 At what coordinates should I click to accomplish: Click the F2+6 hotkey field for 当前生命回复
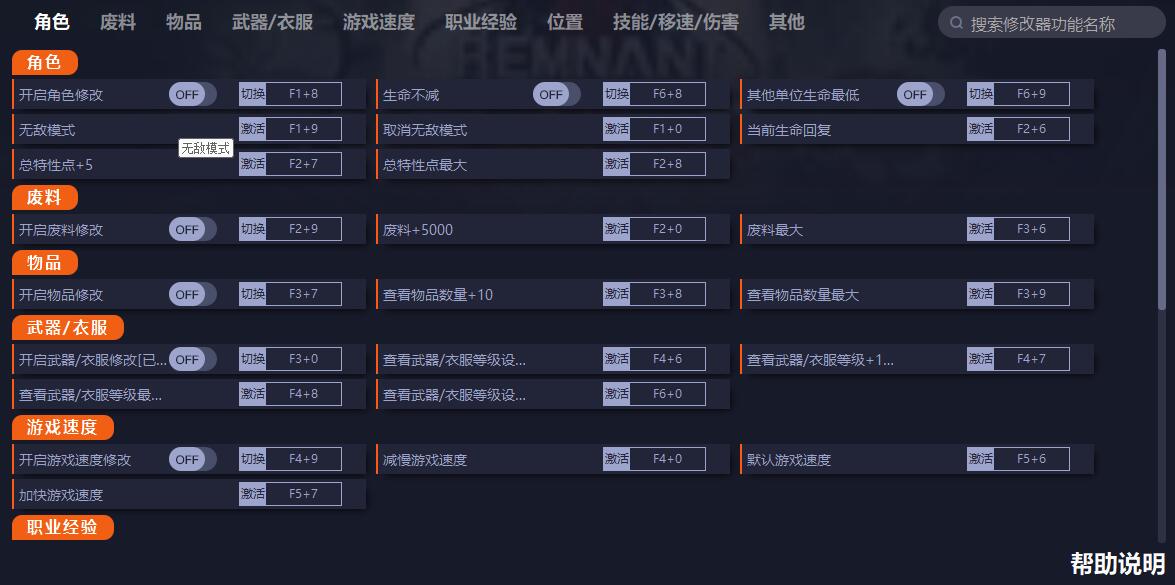click(1032, 129)
